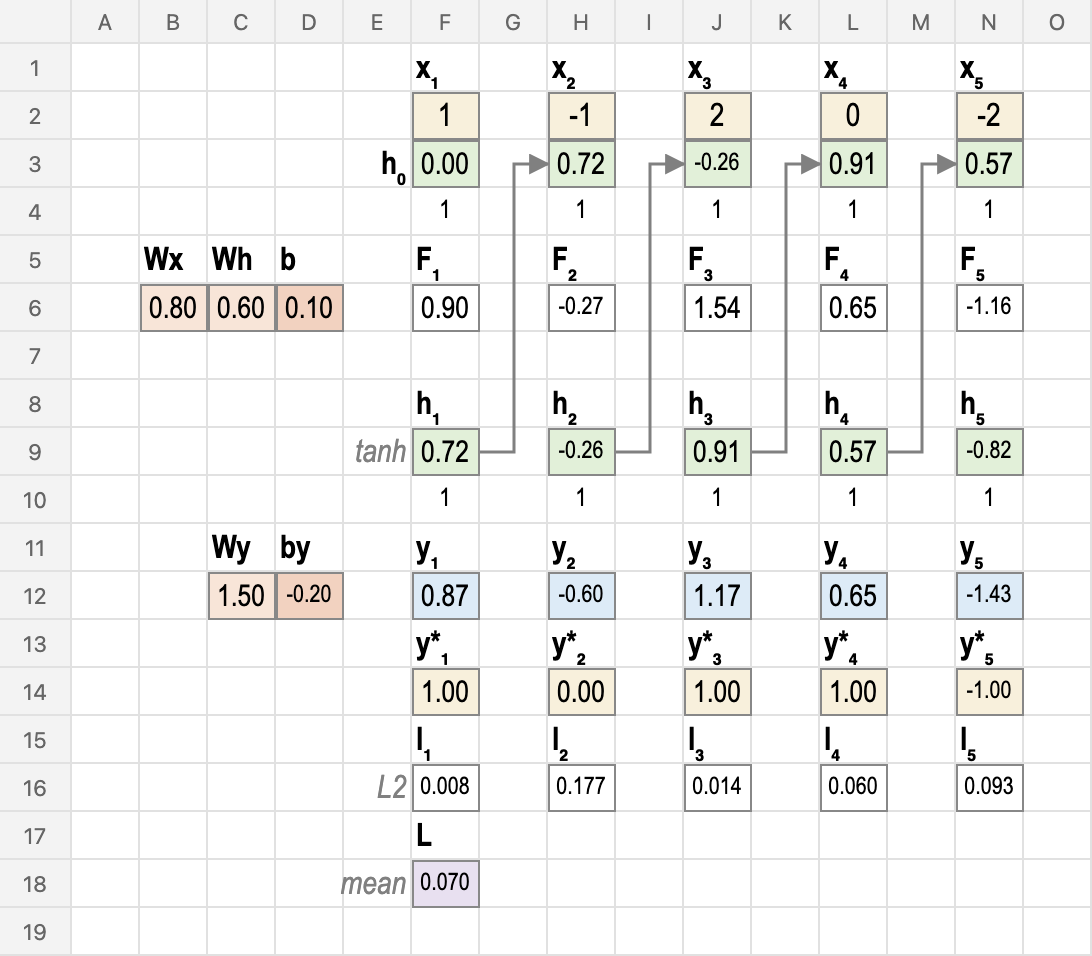
Task: Select row 12 header
Action: point(35,596)
